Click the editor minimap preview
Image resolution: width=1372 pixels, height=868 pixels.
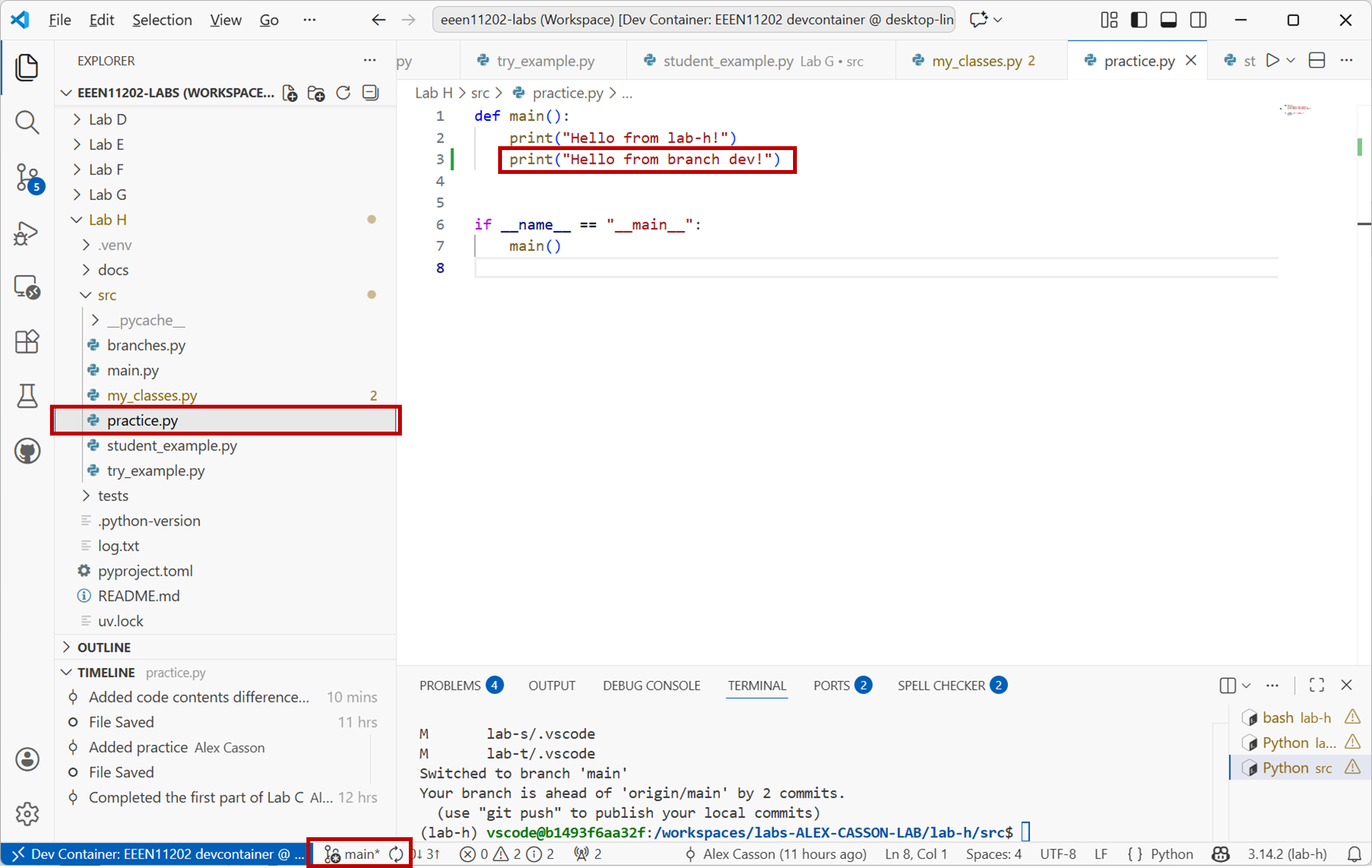(1296, 110)
